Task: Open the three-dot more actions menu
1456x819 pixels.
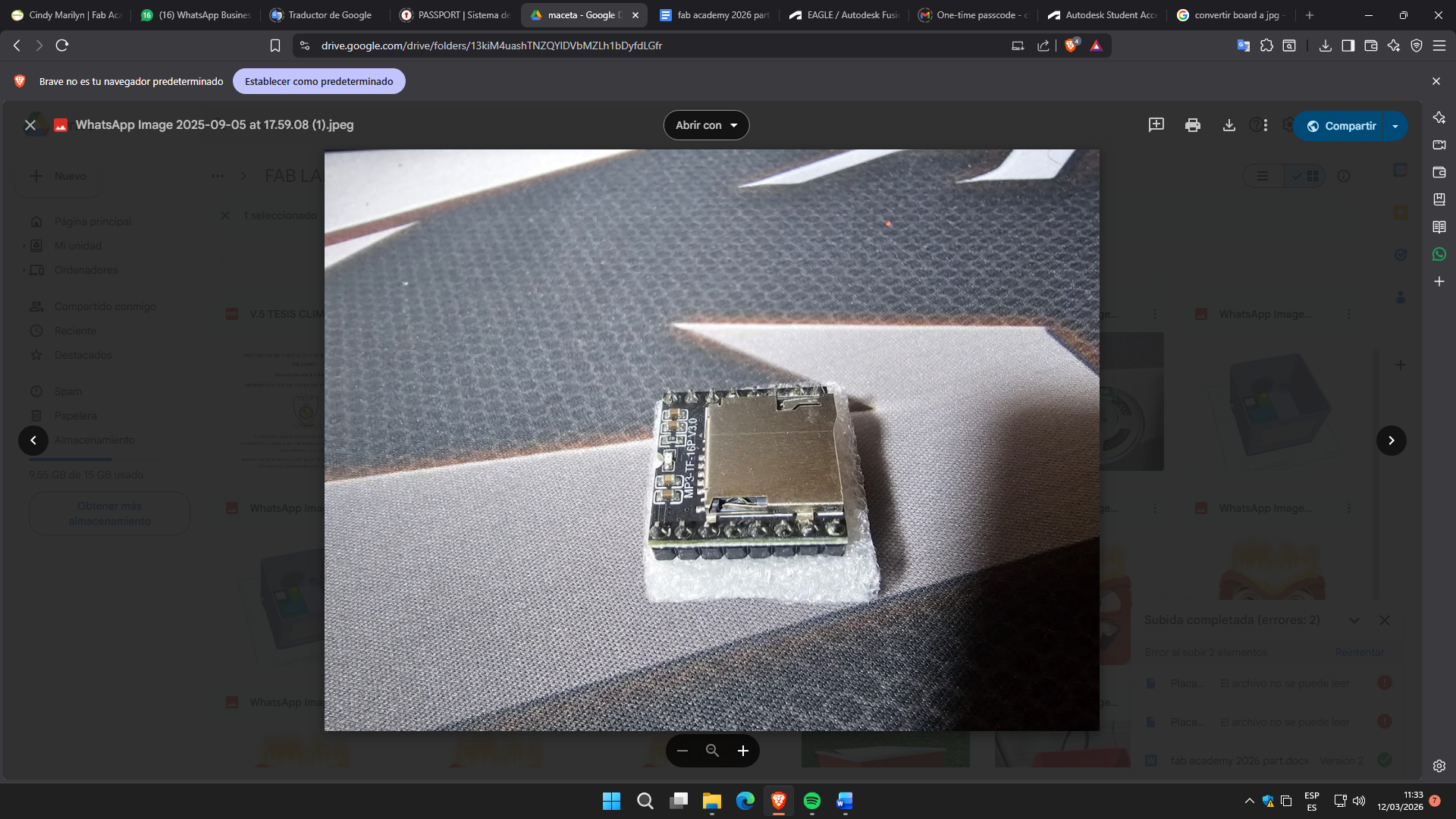Action: (x=1266, y=125)
